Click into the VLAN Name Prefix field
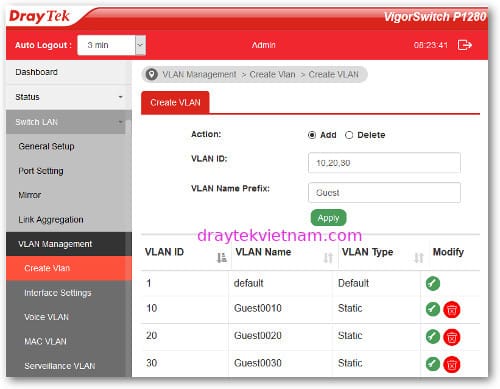The image size is (500, 389). tap(384, 192)
